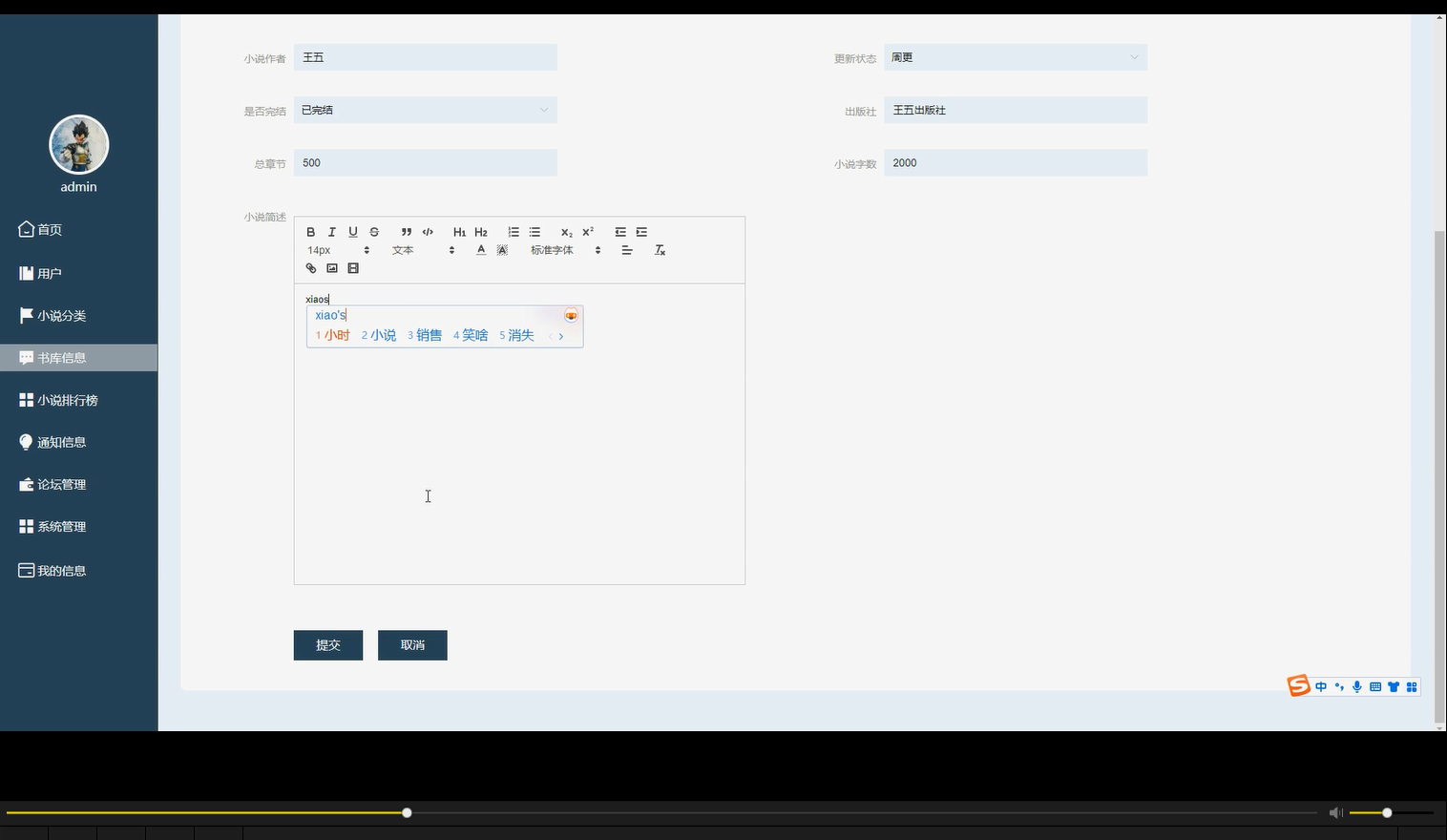Open the 更新状态 dropdown showing 周更
This screenshot has height=840, width=1447.
[1016, 57]
